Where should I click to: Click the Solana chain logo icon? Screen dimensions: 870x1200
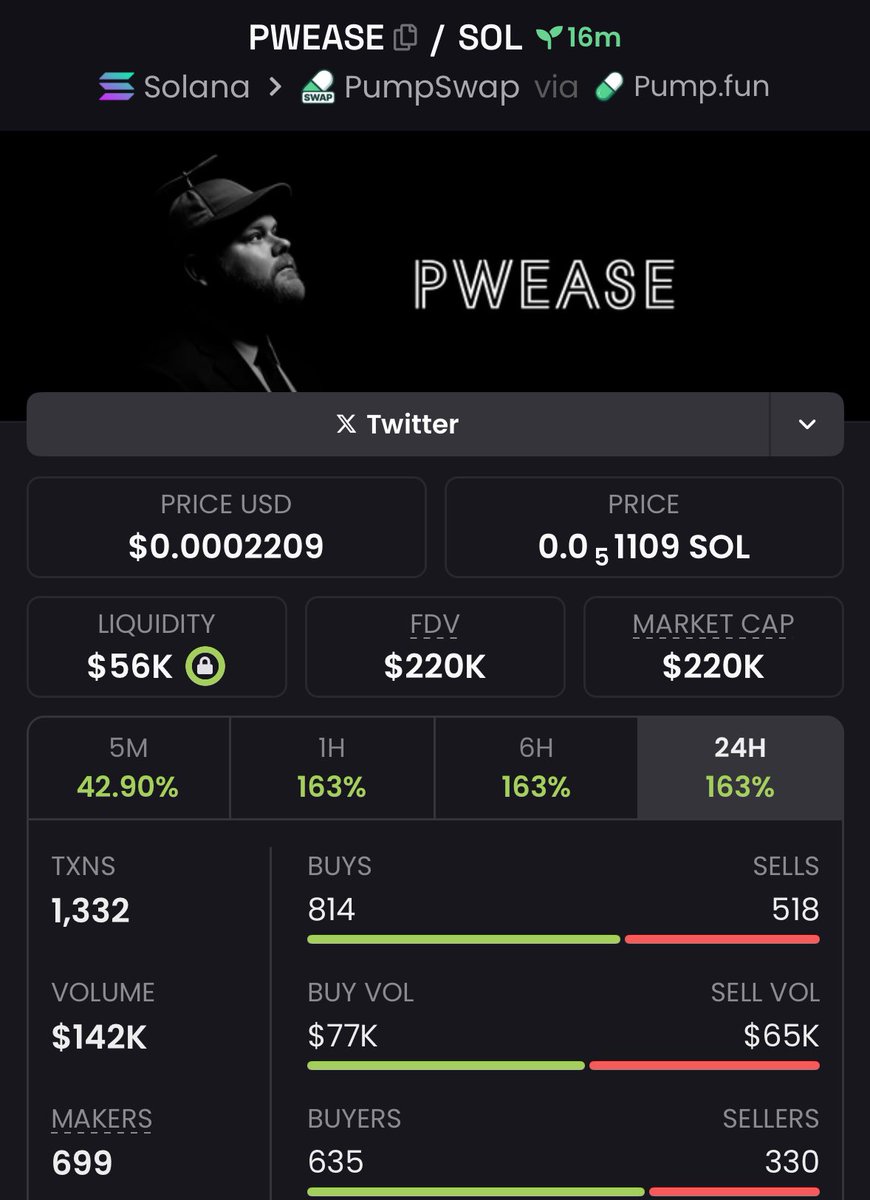click(x=116, y=87)
